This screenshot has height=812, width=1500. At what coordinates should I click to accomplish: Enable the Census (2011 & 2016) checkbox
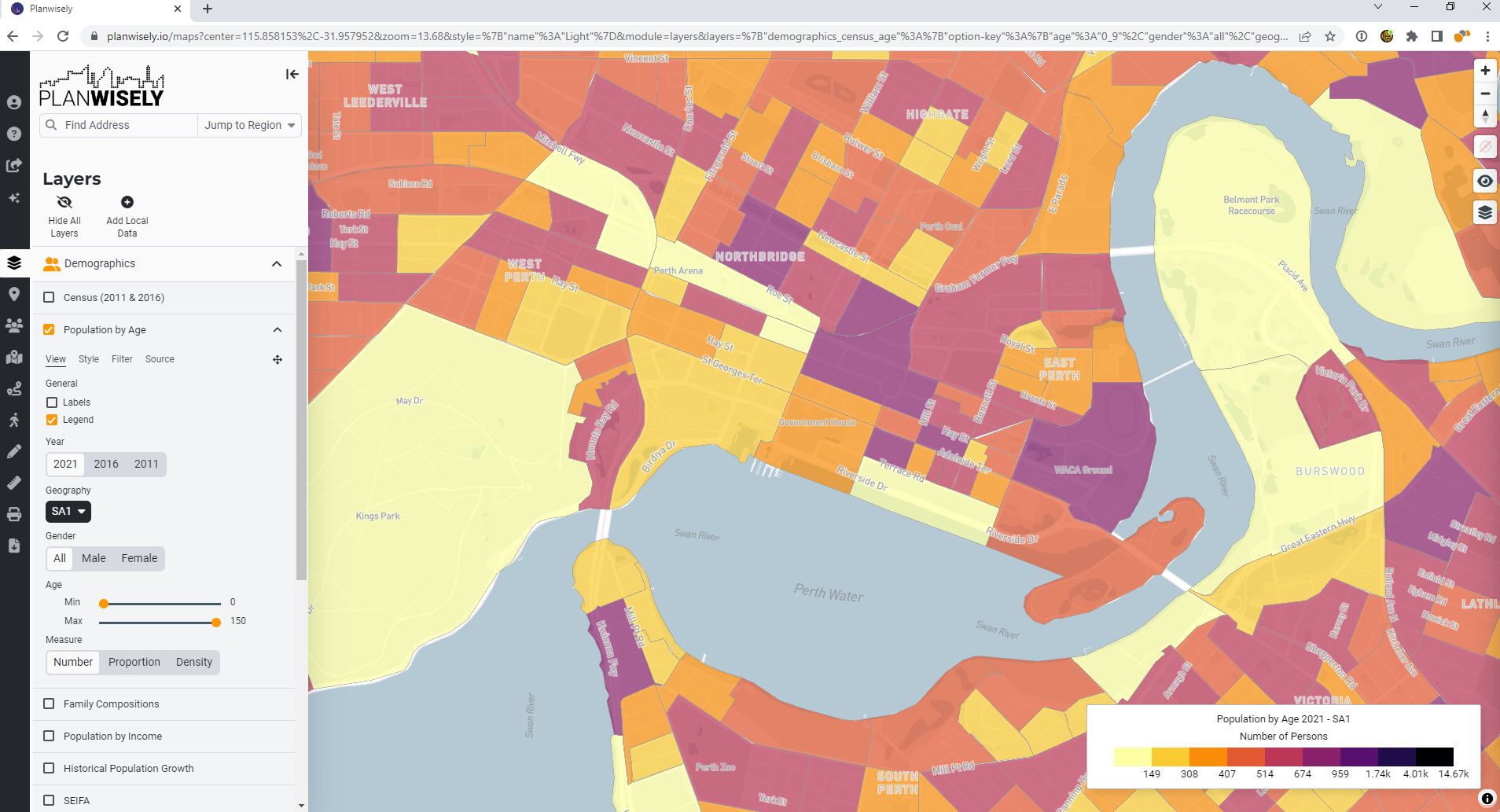tap(49, 297)
